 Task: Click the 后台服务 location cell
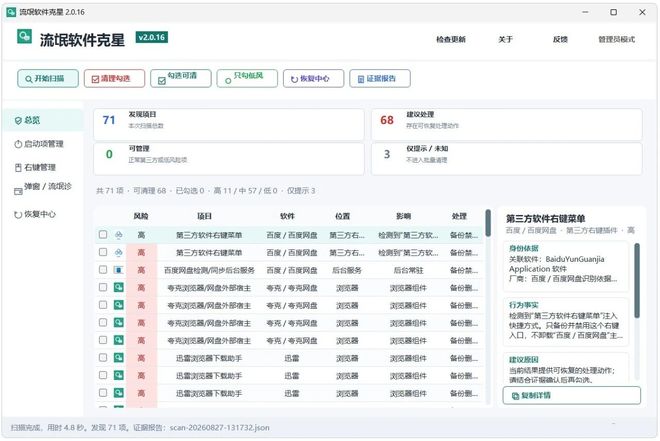click(x=347, y=270)
